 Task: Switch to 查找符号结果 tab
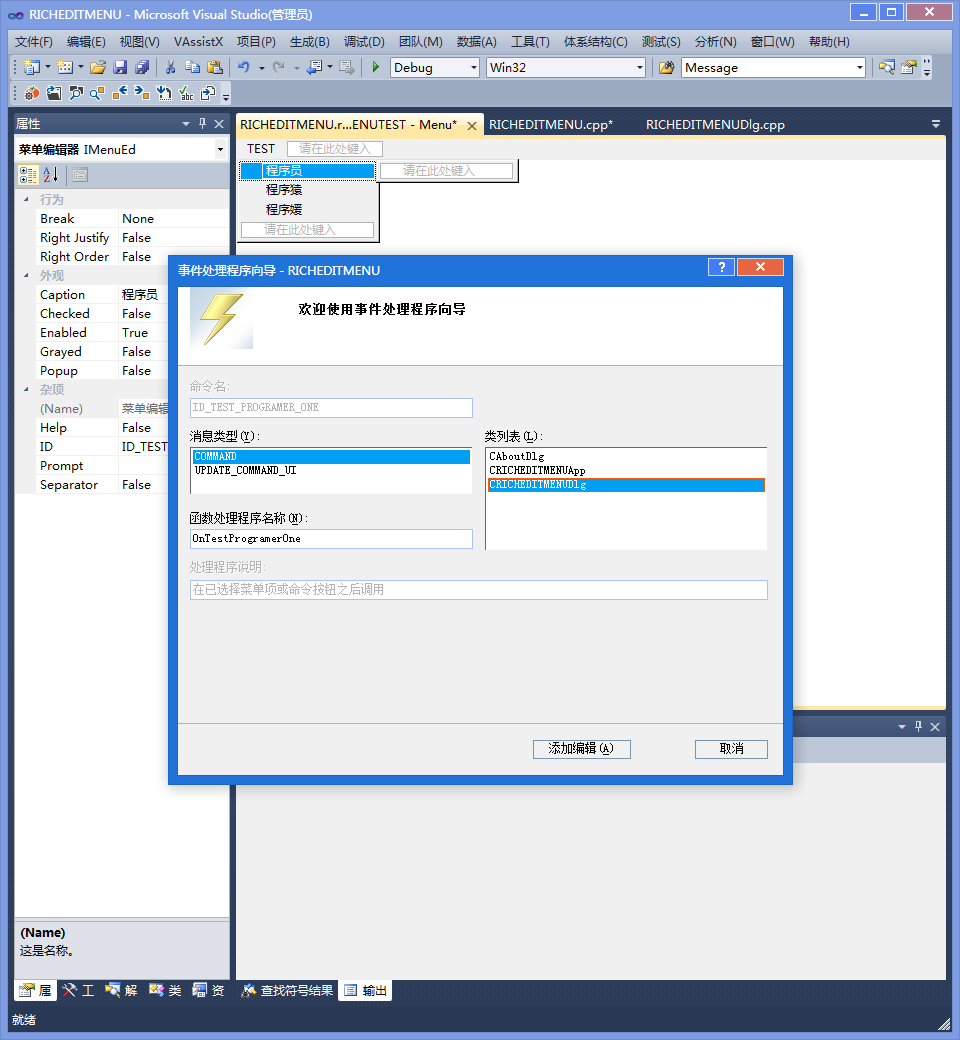(x=287, y=990)
